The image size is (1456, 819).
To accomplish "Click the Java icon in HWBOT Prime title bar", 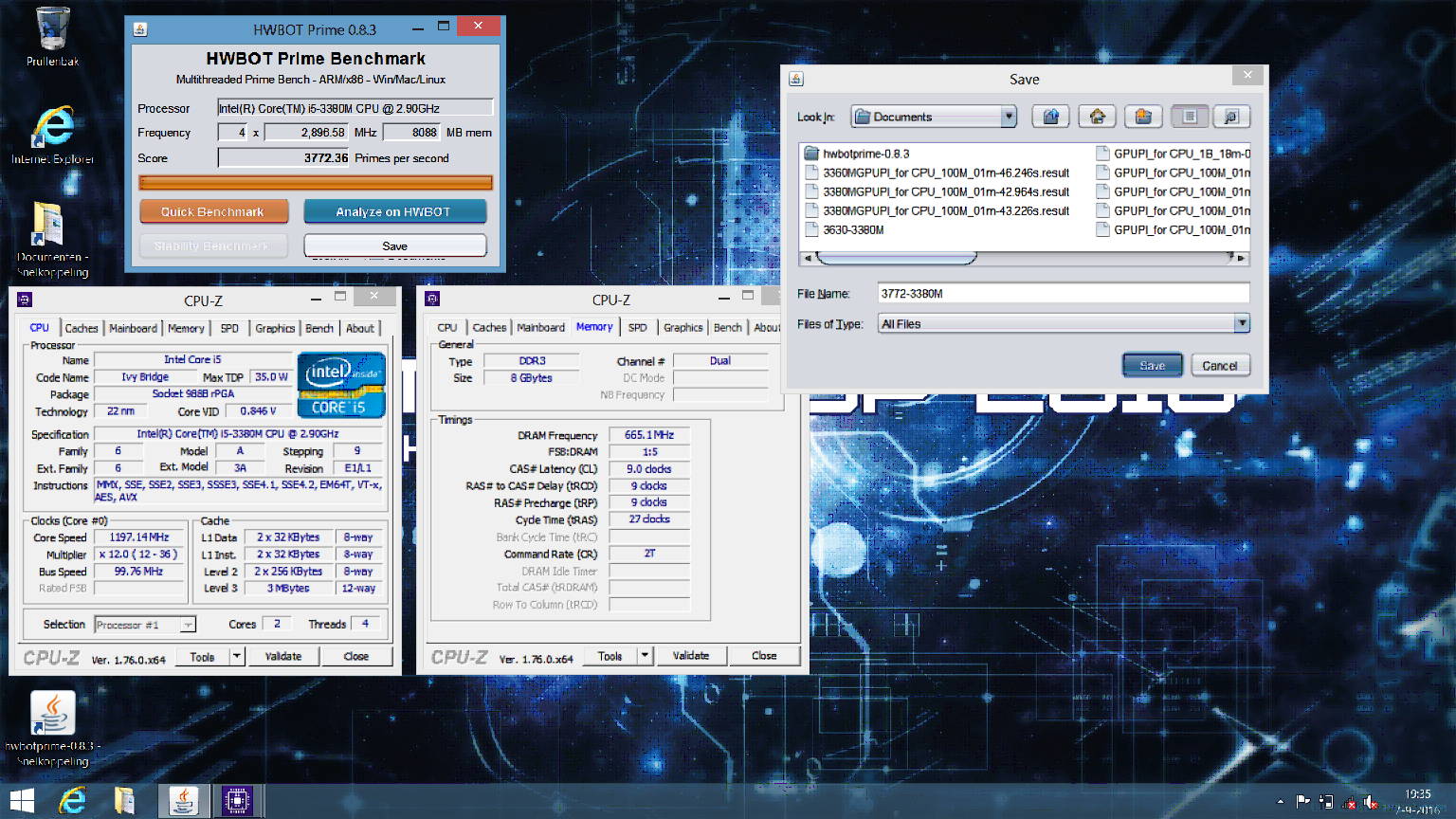I will pos(140,29).
